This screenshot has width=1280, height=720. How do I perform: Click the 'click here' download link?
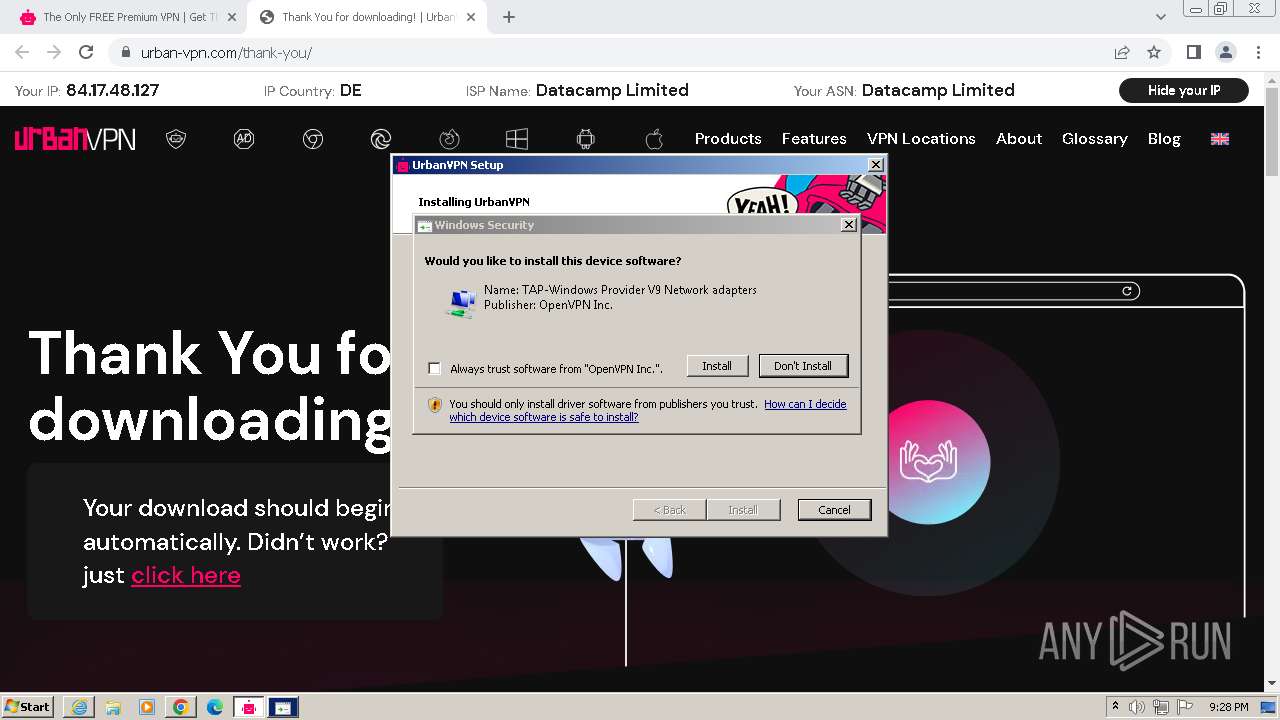pos(186,575)
